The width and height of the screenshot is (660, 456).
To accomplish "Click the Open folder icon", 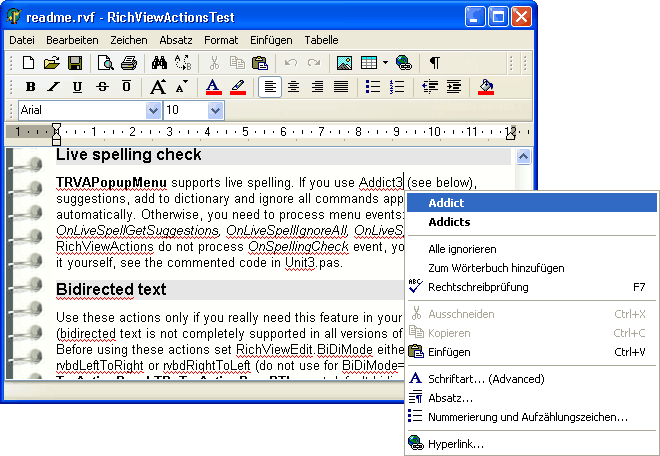I will (x=52, y=63).
